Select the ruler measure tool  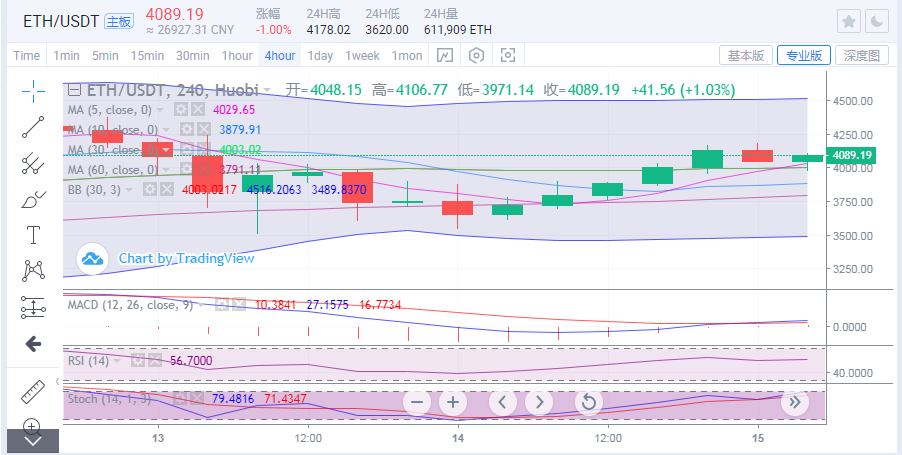(33, 391)
